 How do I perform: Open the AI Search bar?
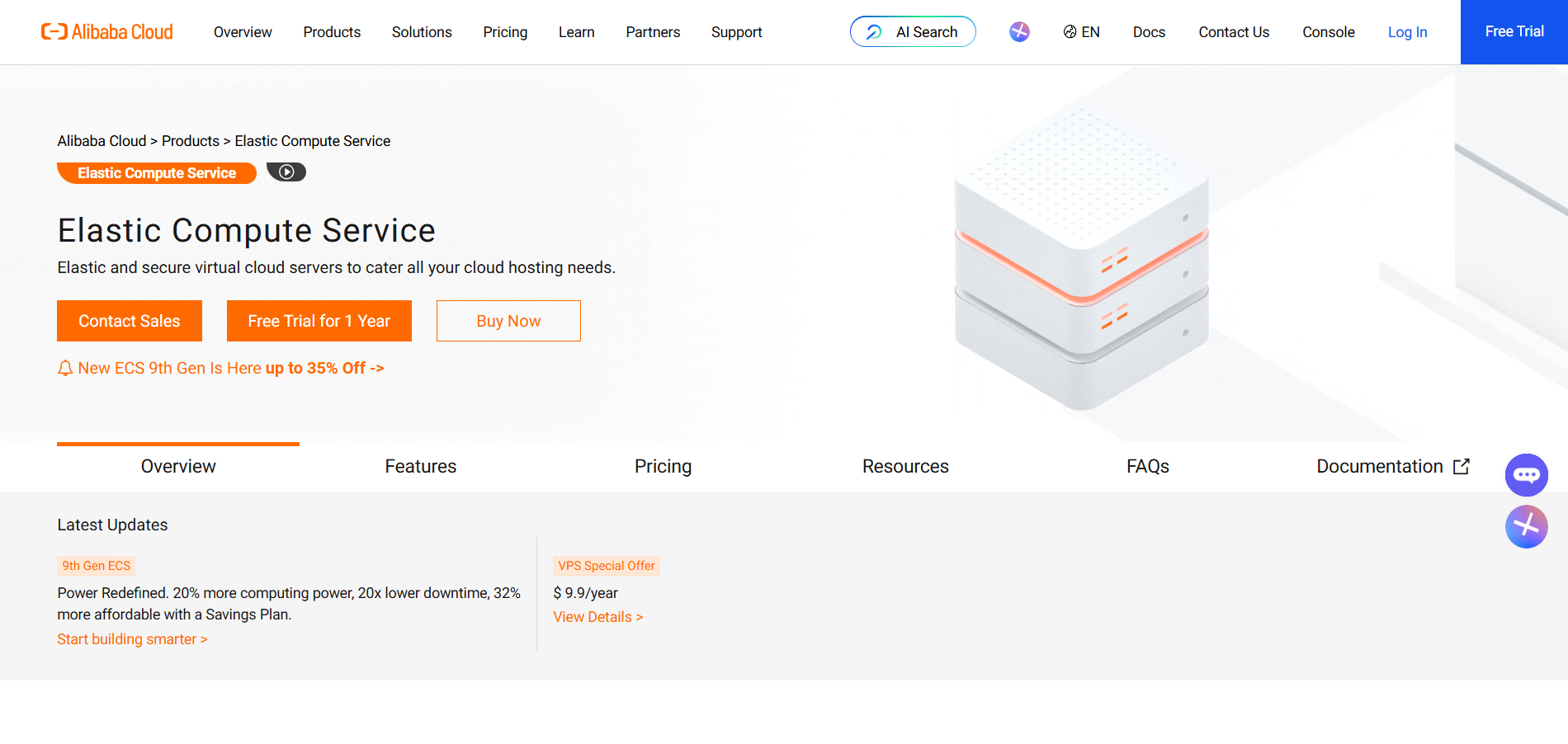(x=913, y=31)
